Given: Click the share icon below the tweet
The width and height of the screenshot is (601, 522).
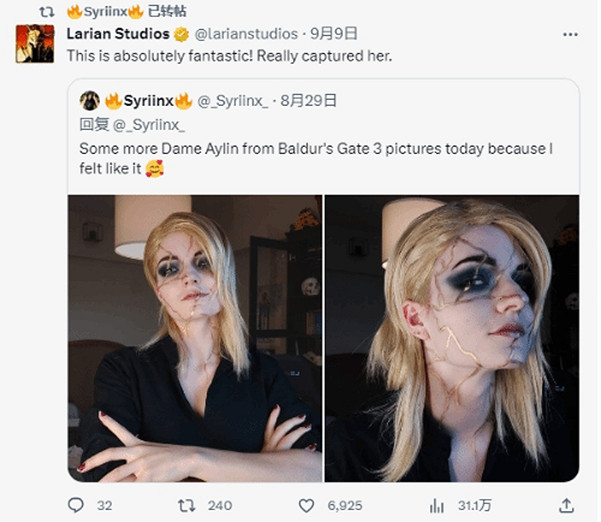Looking at the screenshot, I should pos(567,505).
